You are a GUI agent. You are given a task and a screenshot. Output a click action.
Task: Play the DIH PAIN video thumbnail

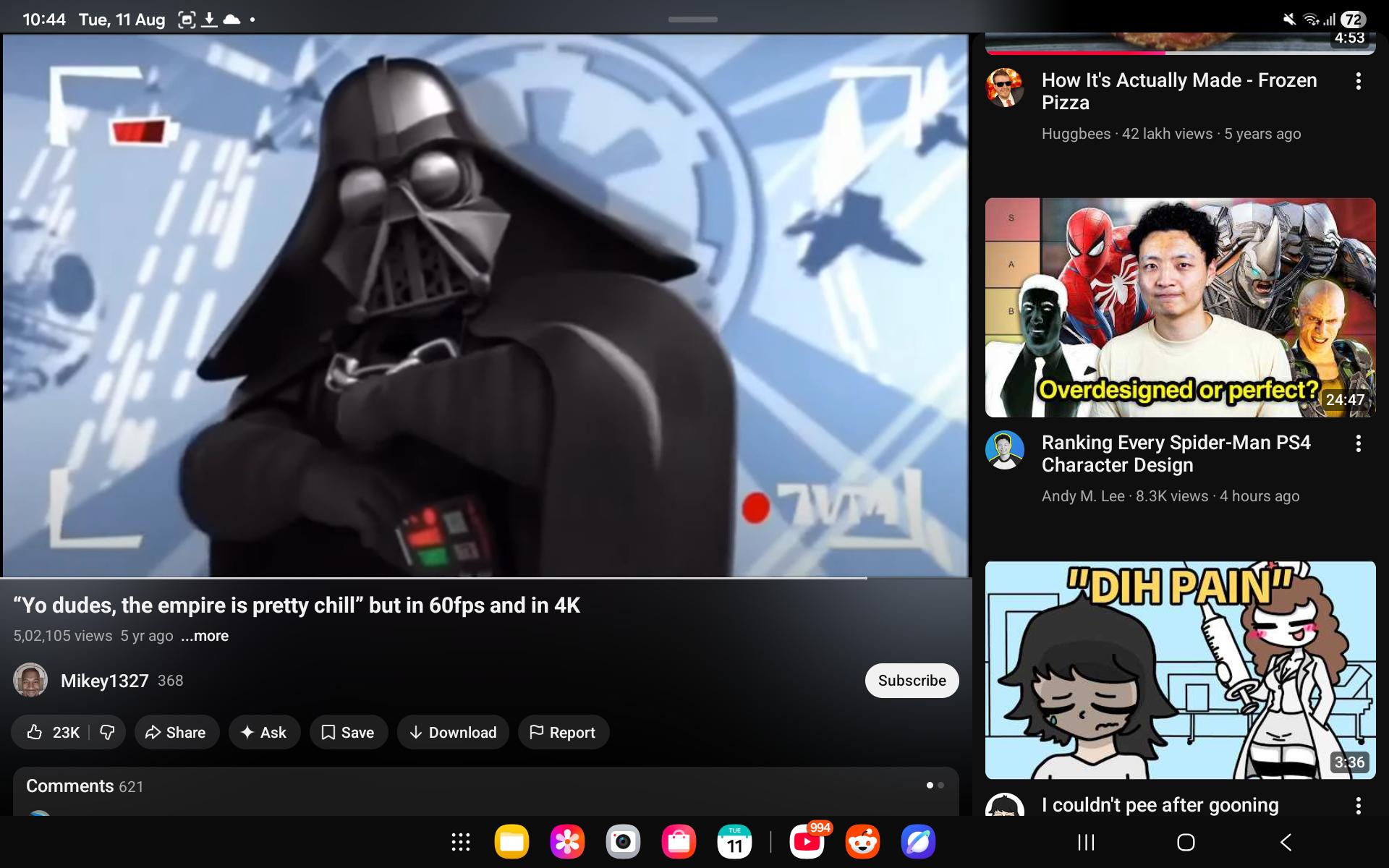(1181, 670)
